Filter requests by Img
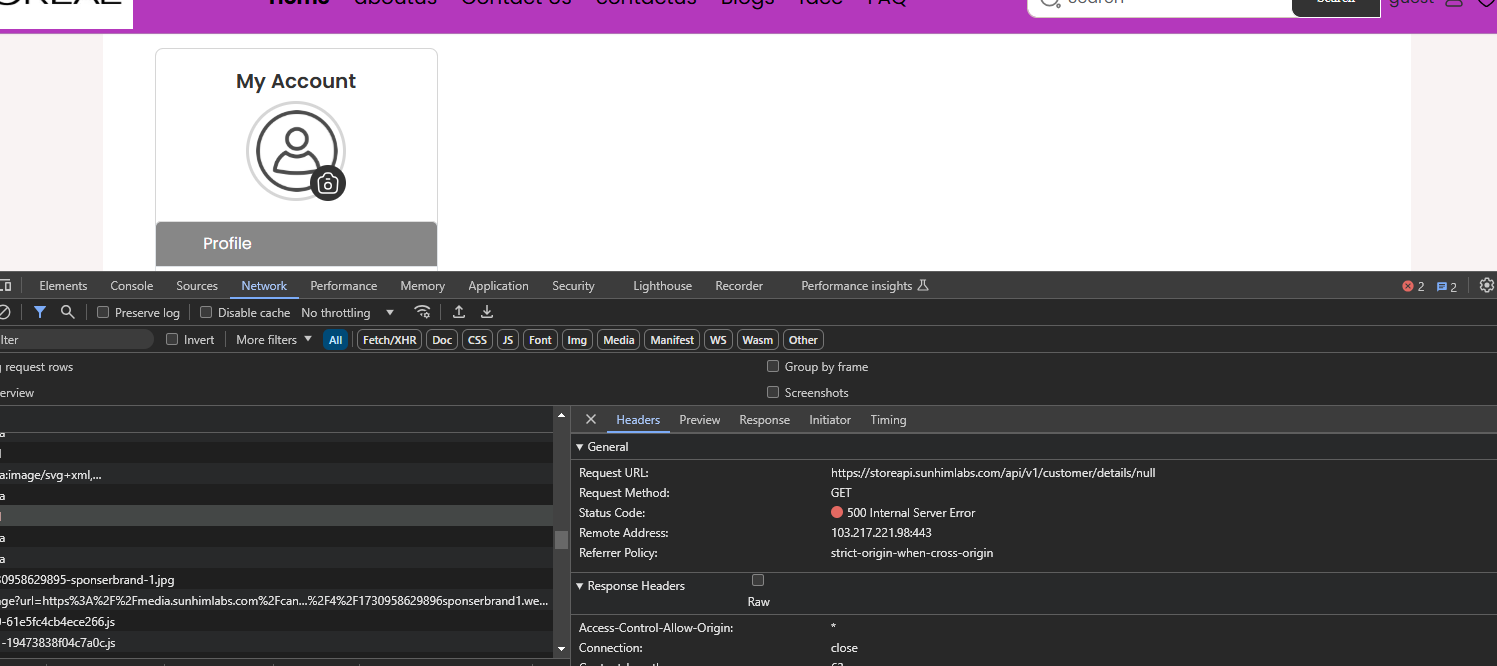Screen dimensions: 1497x666 [x=577, y=340]
